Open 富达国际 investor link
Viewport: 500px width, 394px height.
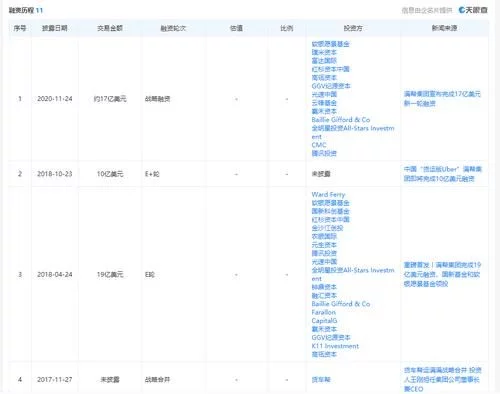tap(324, 61)
